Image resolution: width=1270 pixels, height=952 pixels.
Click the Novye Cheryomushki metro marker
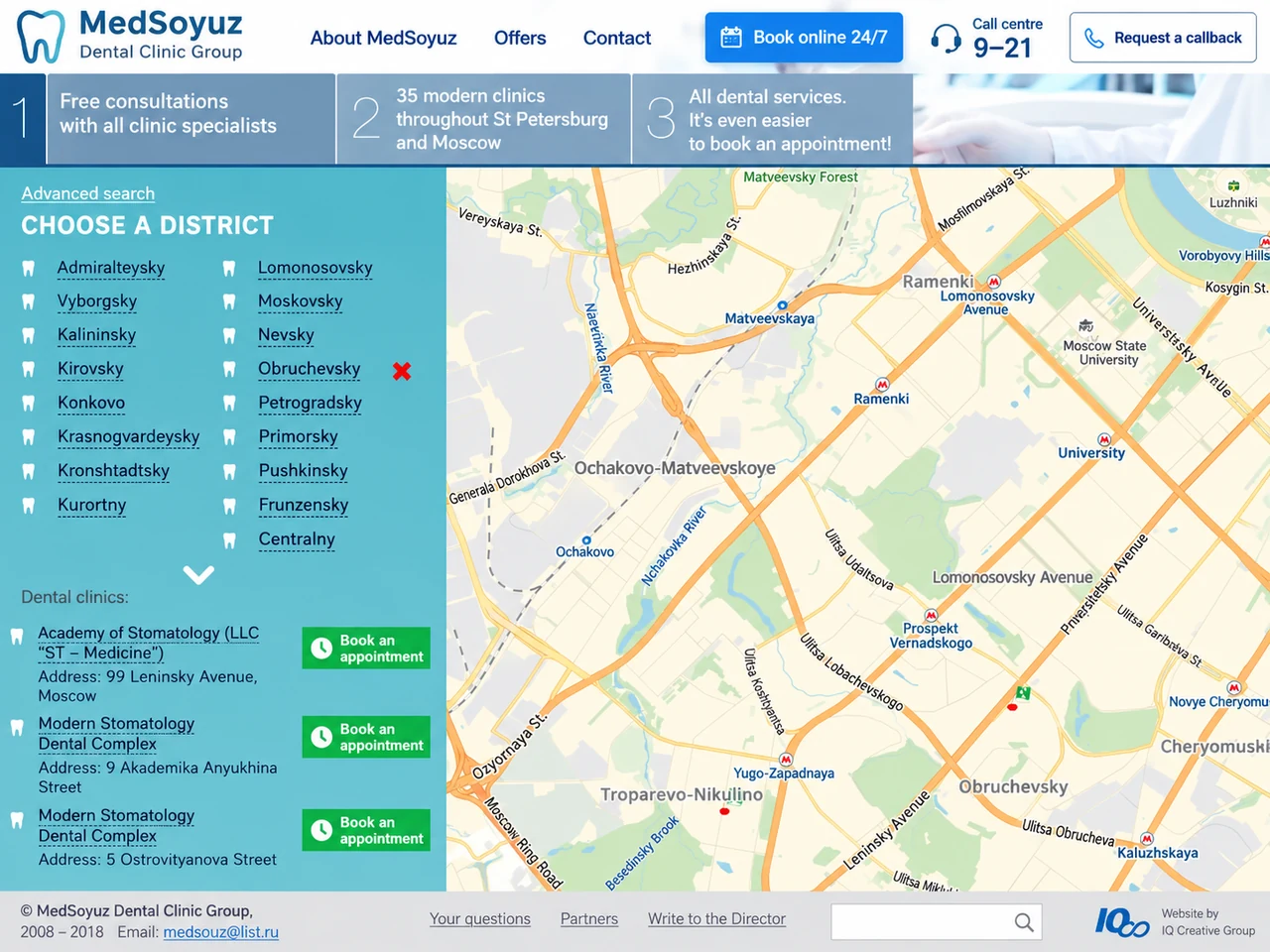pyautogui.click(x=1233, y=688)
